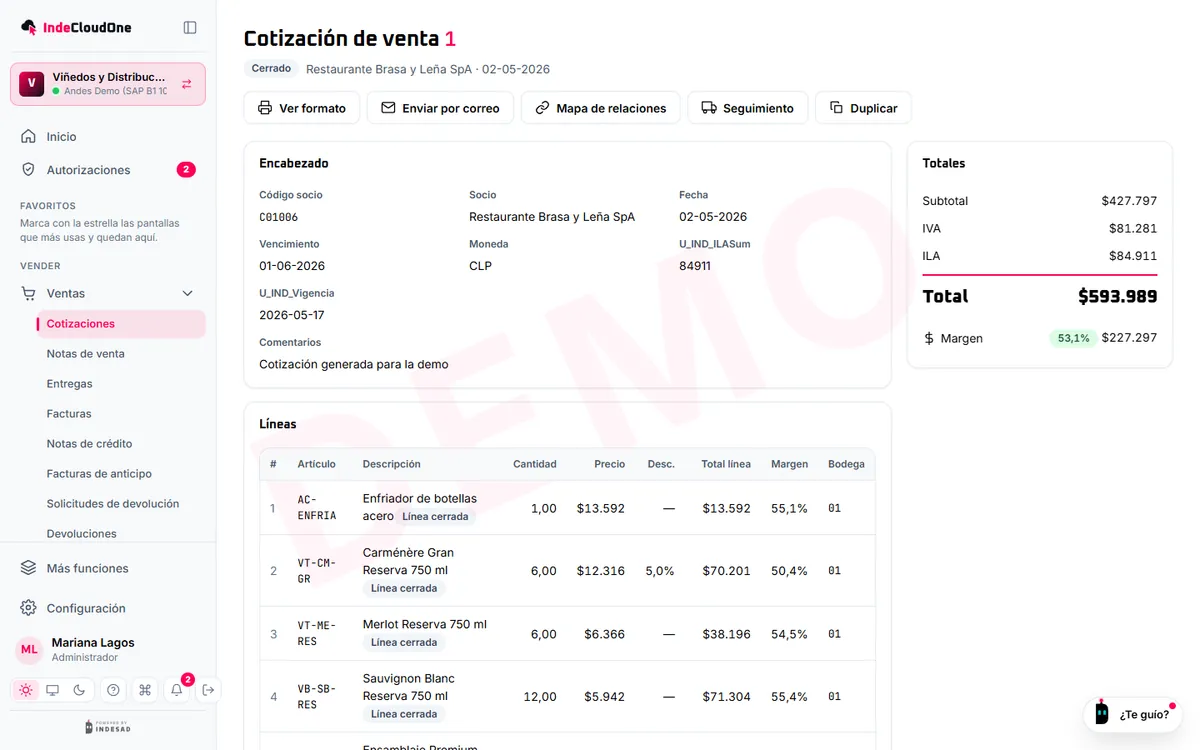Collapse the sidebar with the panel icon
This screenshot has height=750, width=1200.
(x=190, y=27)
